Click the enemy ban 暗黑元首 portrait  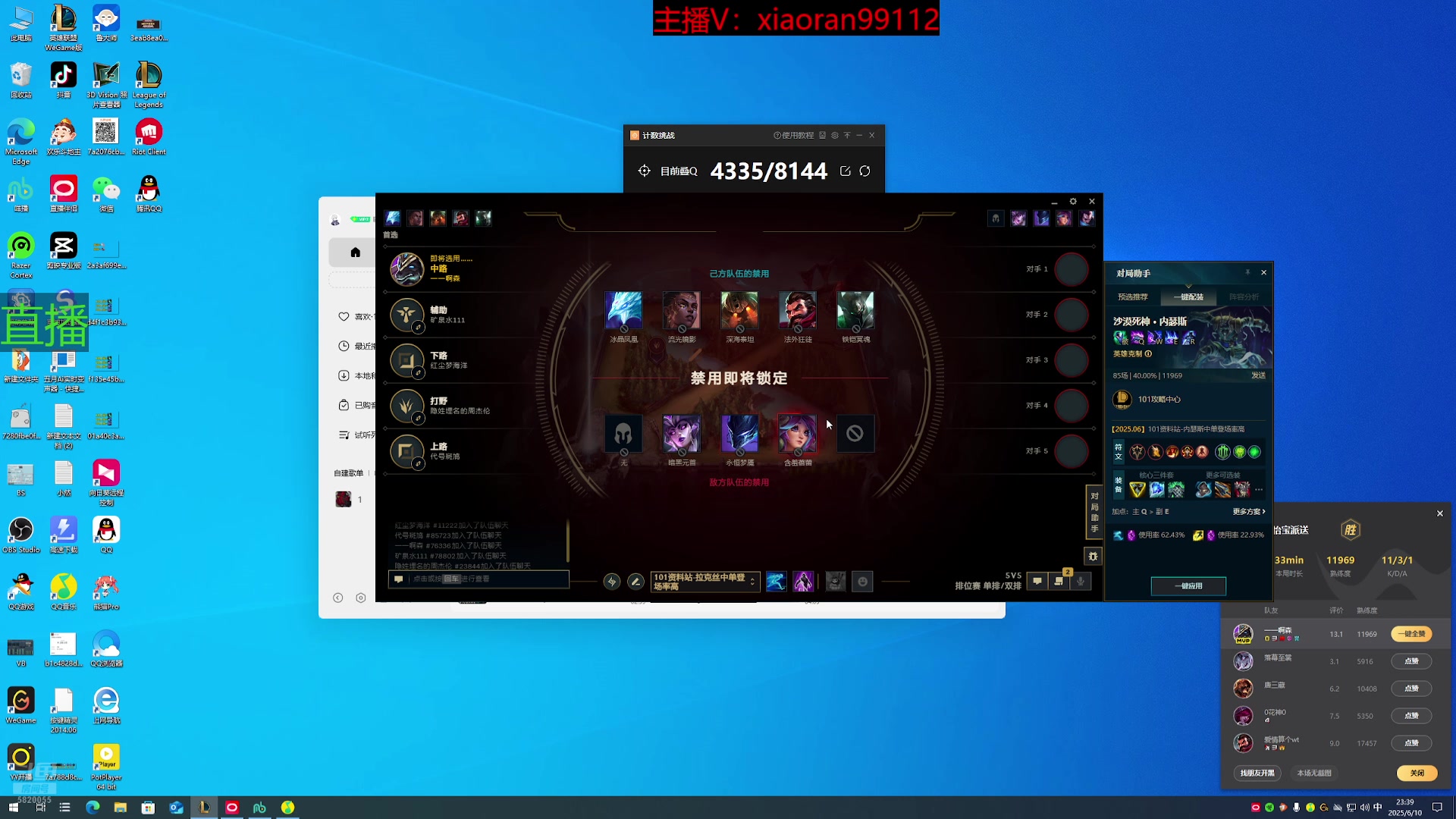coord(681,434)
